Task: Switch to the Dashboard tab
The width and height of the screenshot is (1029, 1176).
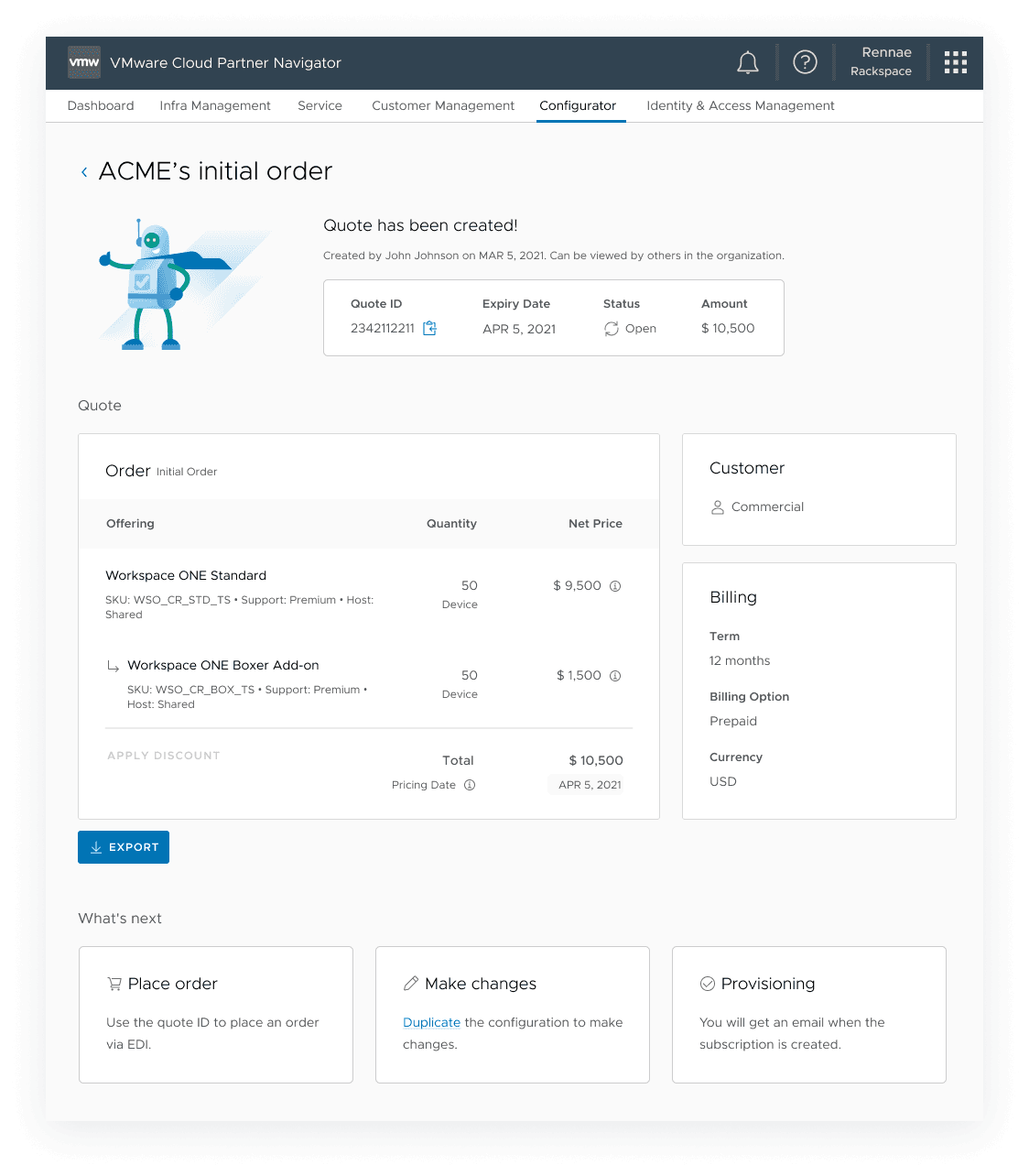Action: pyautogui.click(x=101, y=105)
